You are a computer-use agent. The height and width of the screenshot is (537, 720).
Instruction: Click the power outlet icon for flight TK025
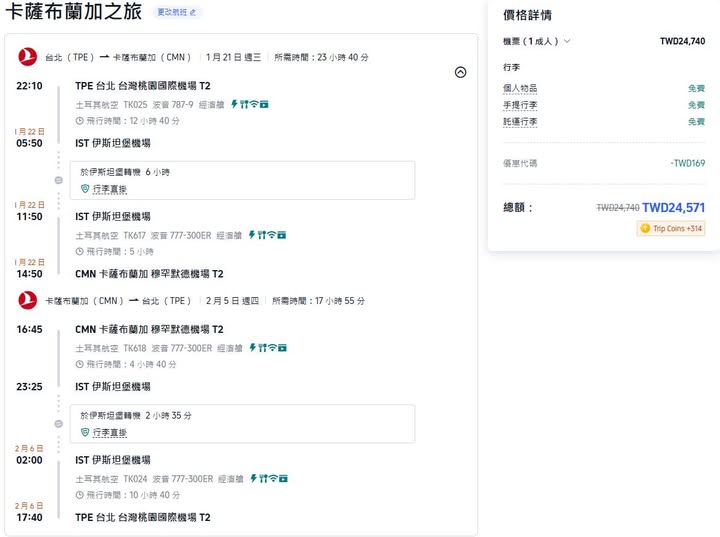point(235,104)
